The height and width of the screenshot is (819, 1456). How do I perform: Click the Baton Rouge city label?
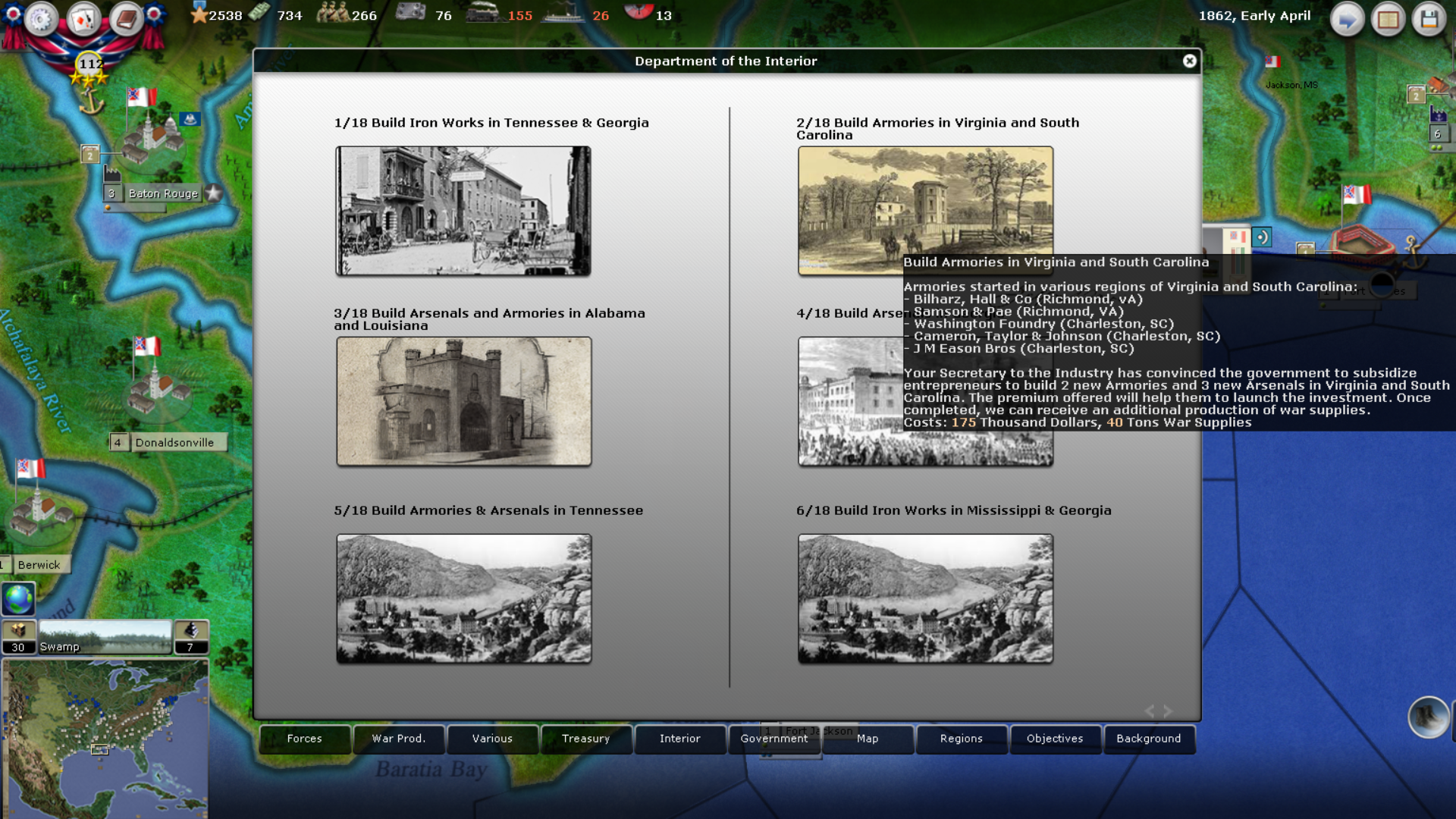click(x=163, y=193)
